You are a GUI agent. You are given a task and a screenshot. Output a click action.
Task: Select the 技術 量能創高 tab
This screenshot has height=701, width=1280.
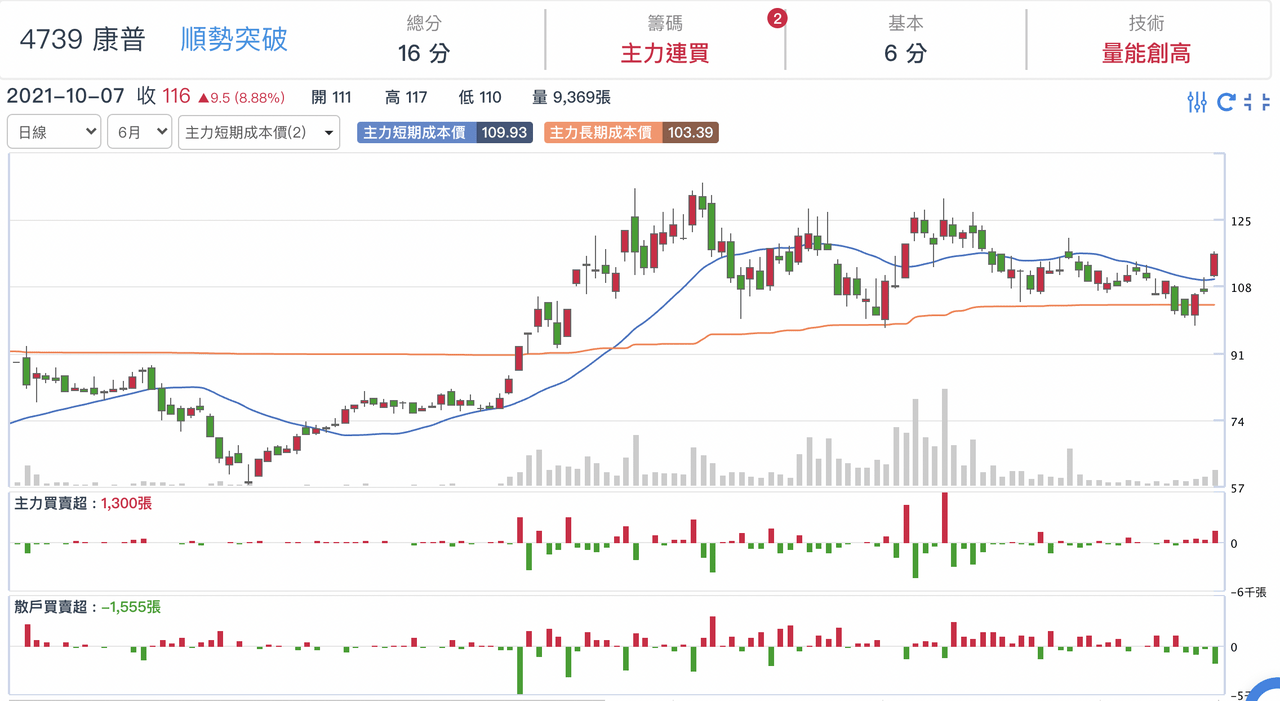coord(1146,40)
